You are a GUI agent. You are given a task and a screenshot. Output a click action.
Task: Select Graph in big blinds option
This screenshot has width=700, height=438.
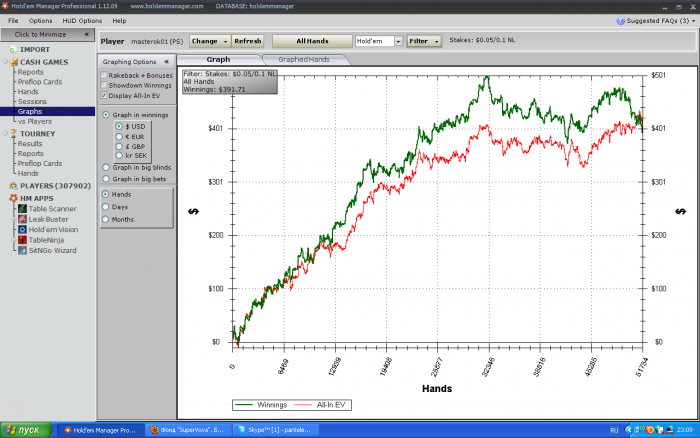pos(106,167)
